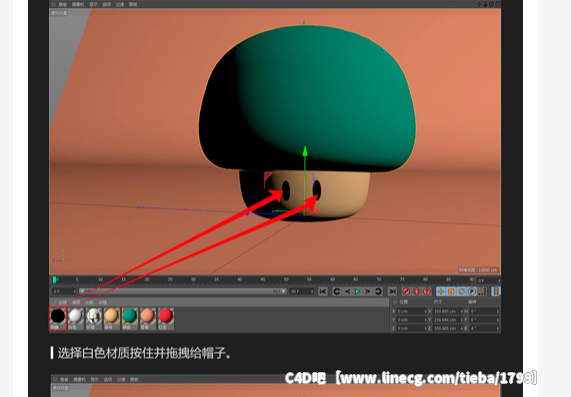Click red Keyframe Selection icon
The width and height of the screenshot is (571, 397).
click(x=426, y=291)
